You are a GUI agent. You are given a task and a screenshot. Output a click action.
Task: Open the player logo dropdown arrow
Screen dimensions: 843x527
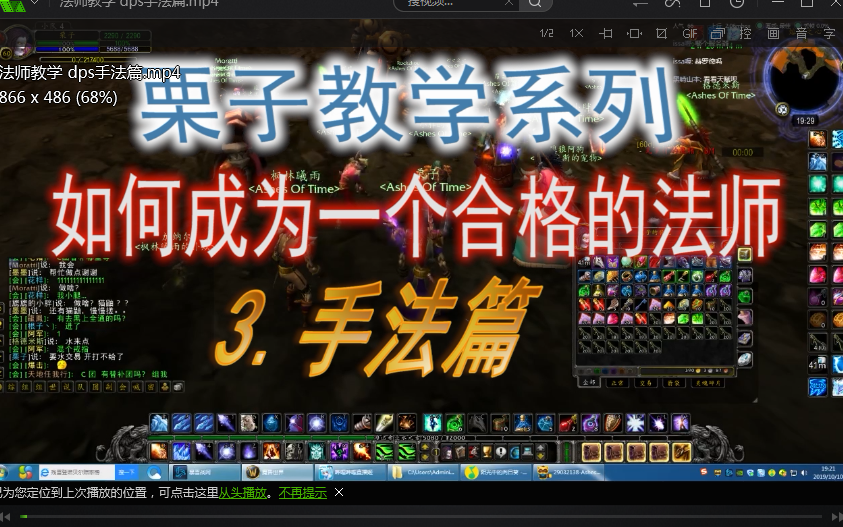point(35,3)
